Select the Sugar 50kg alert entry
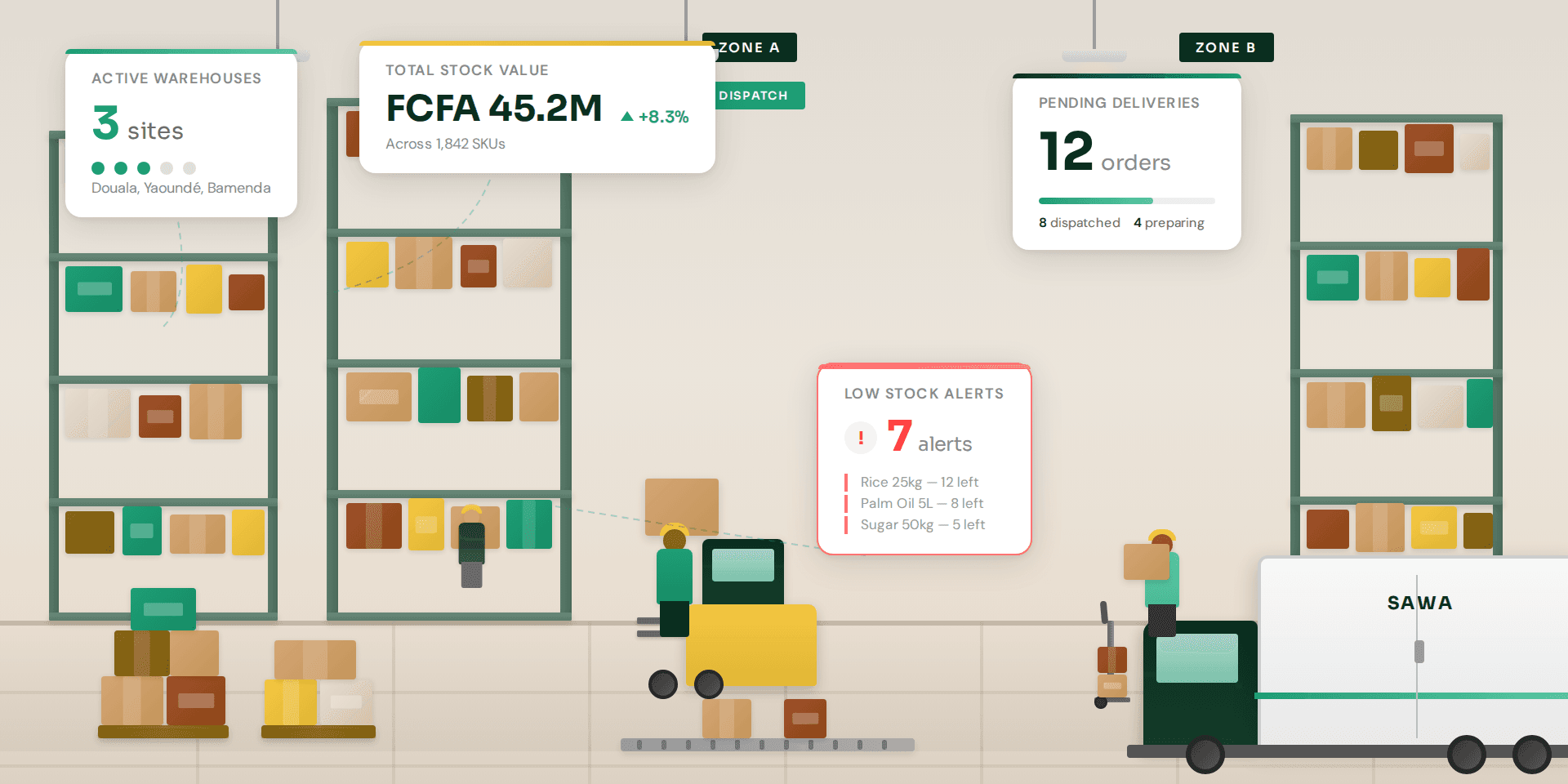1568x784 pixels. coord(922,524)
